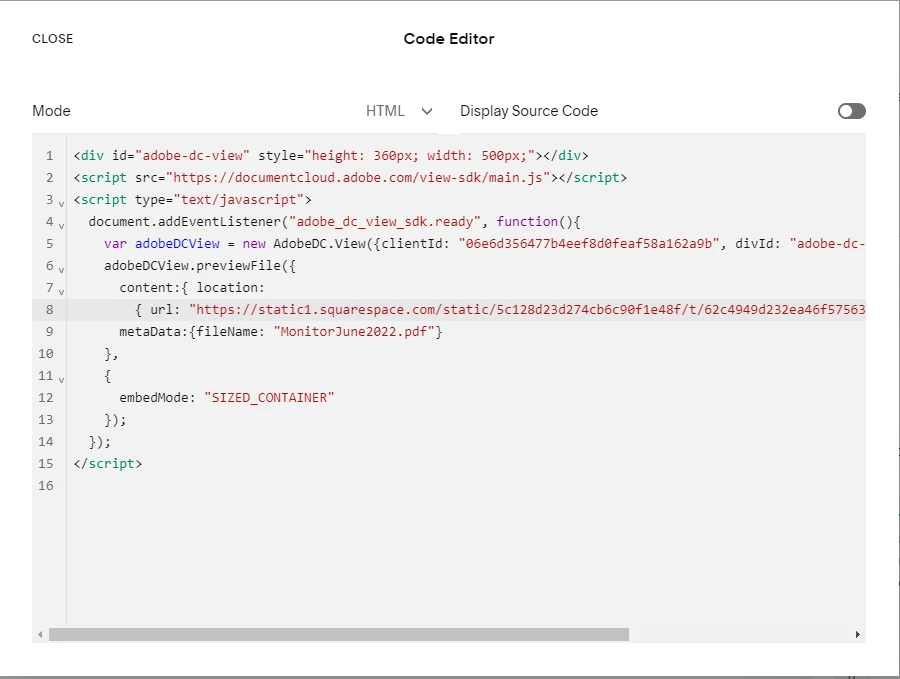900x679 pixels.
Task: Collapse the fold arrow on line 7
Action: [61, 292]
